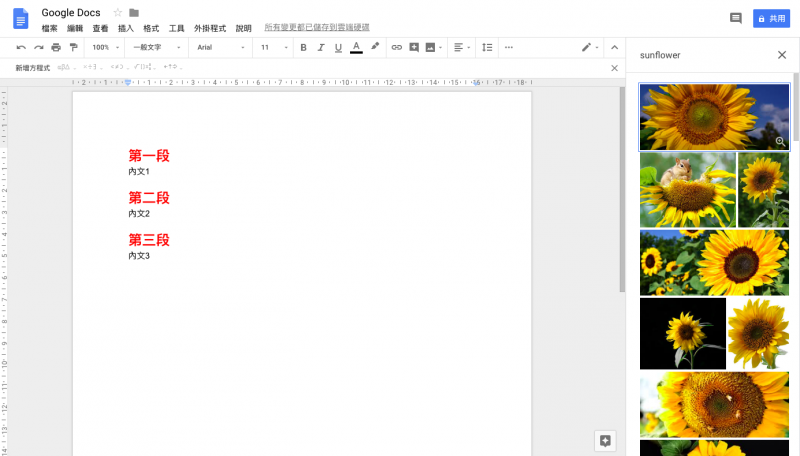Open the 說明 menu

click(243, 28)
